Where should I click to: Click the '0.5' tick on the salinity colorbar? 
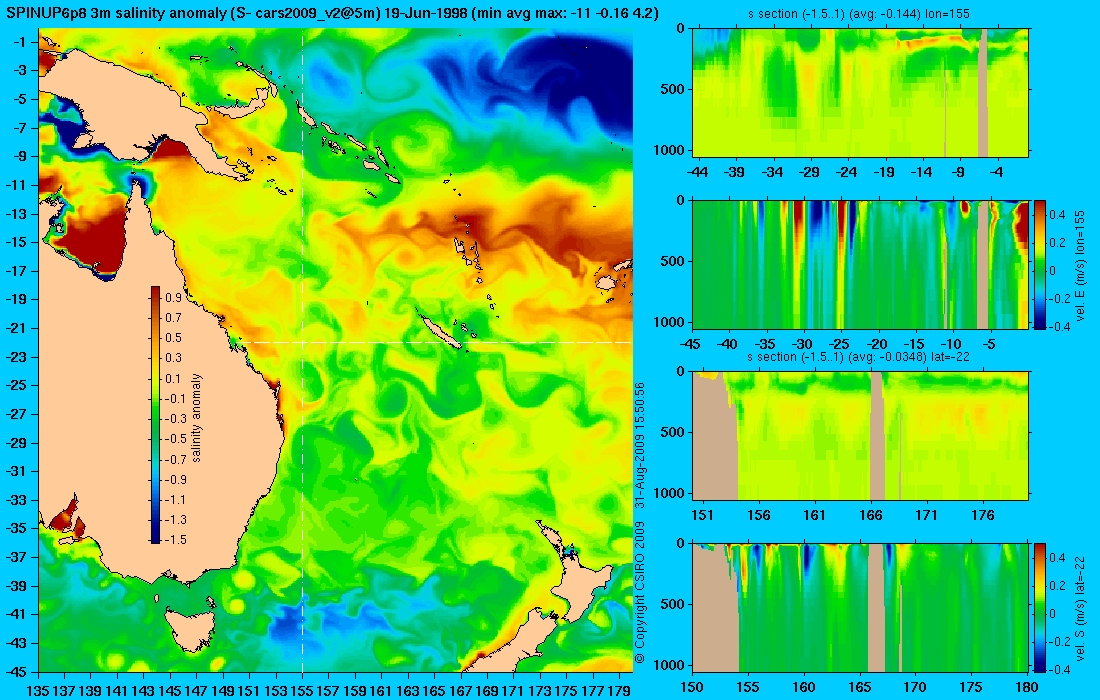(x=173, y=337)
